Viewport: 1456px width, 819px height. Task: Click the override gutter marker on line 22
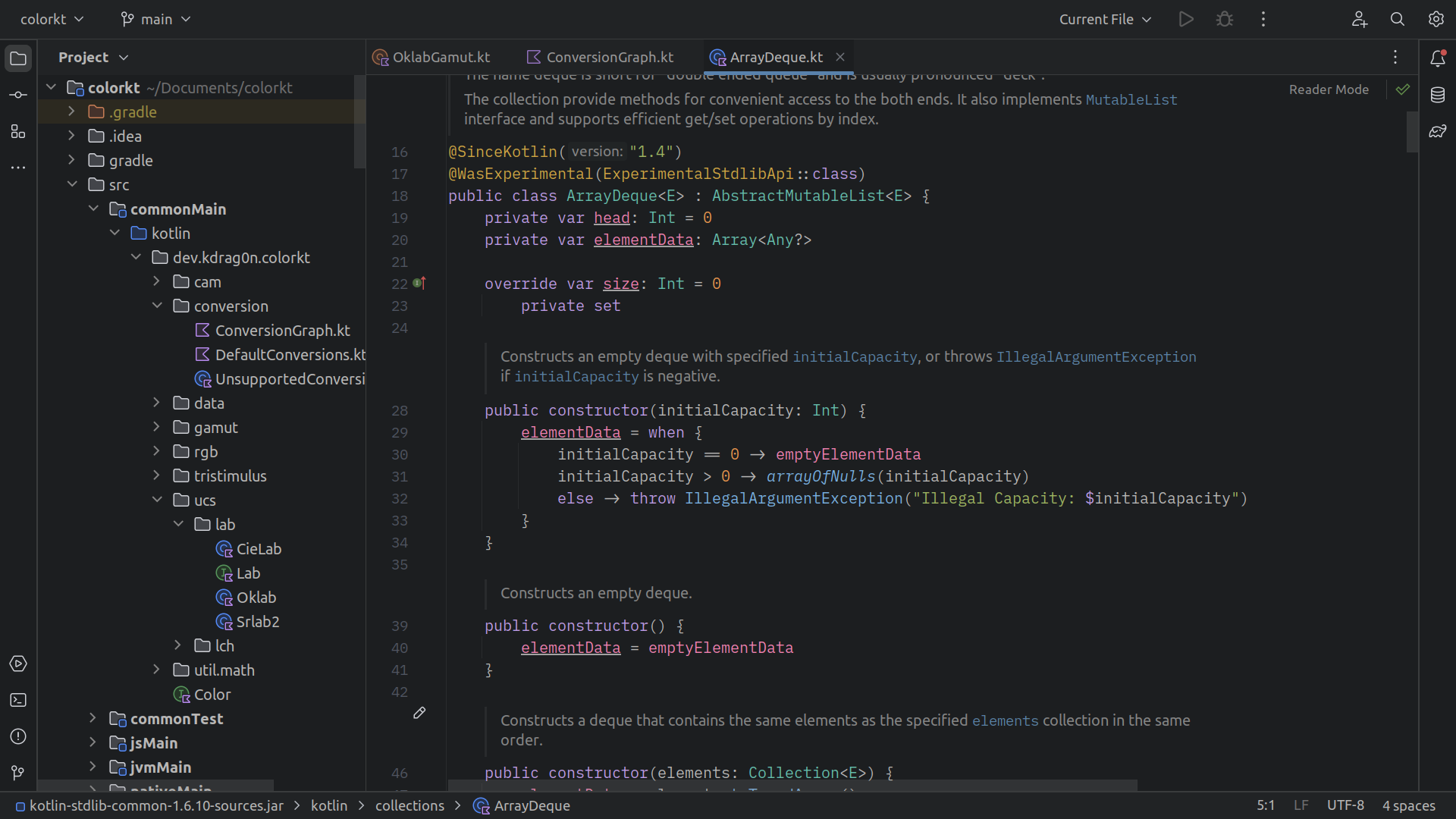click(x=419, y=284)
